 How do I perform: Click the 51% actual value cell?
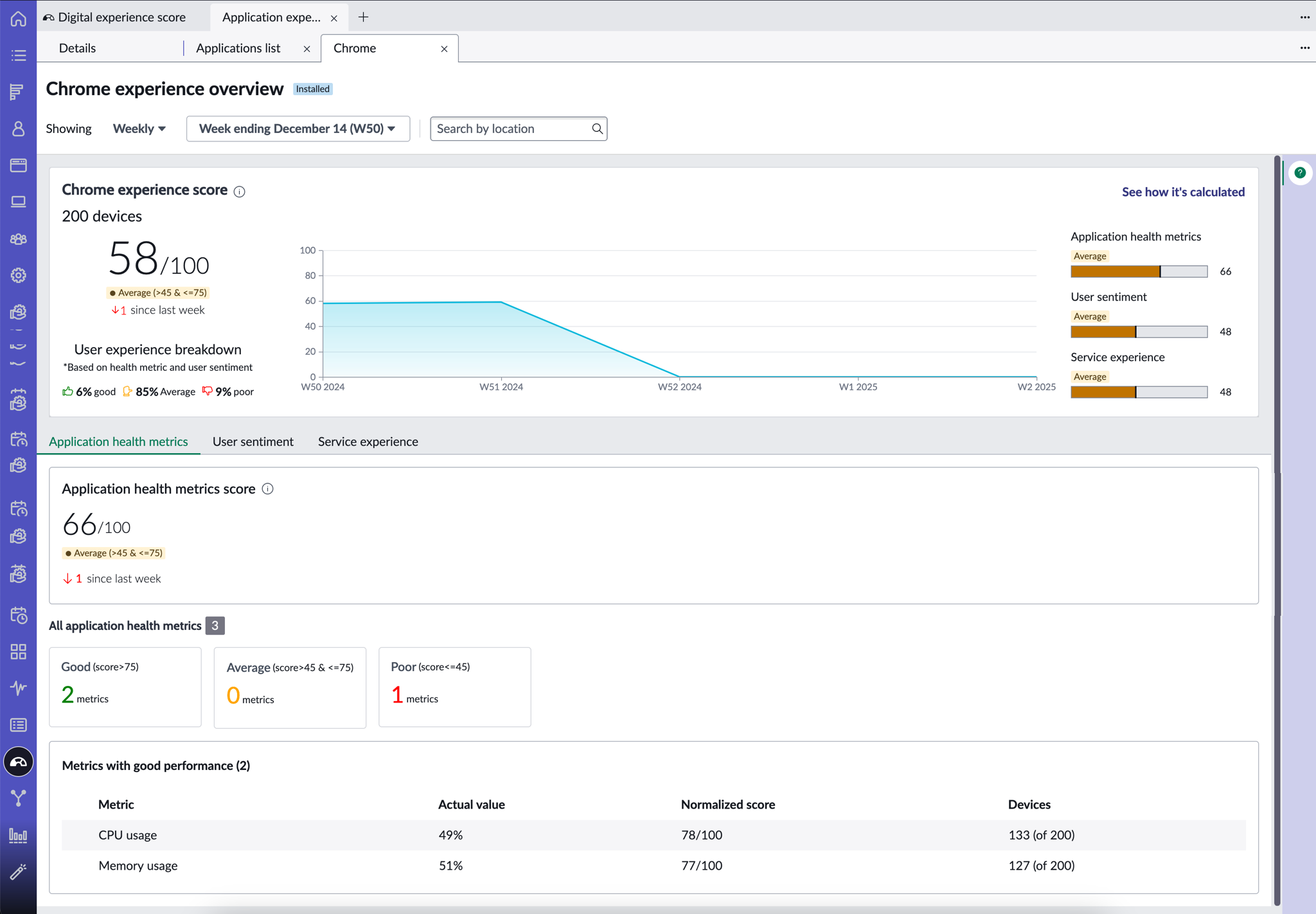(450, 865)
